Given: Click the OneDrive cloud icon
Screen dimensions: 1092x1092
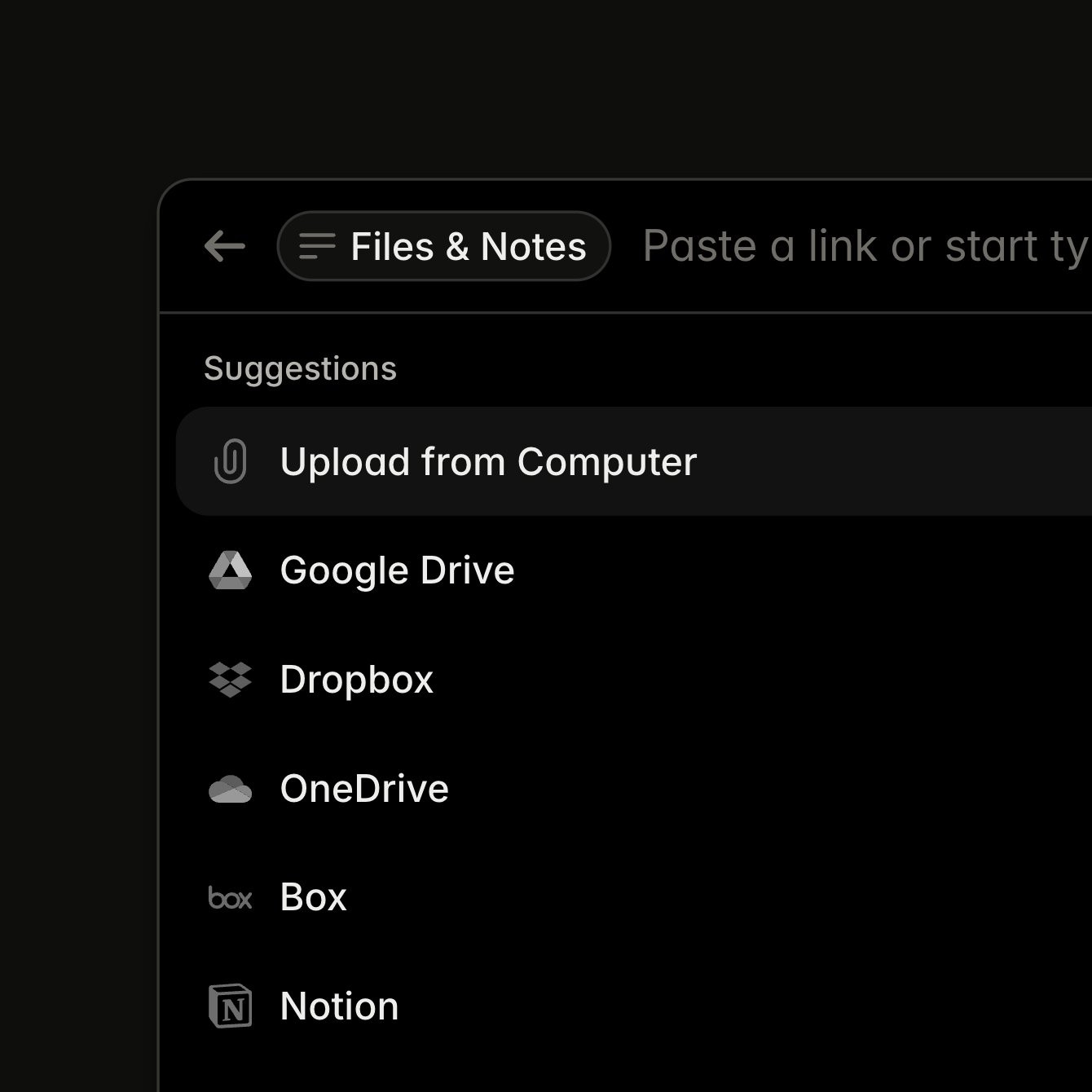Looking at the screenshot, I should tap(231, 789).
